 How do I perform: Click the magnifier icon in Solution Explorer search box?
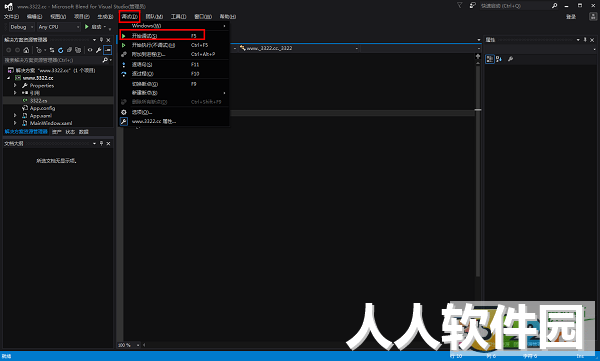[105, 60]
